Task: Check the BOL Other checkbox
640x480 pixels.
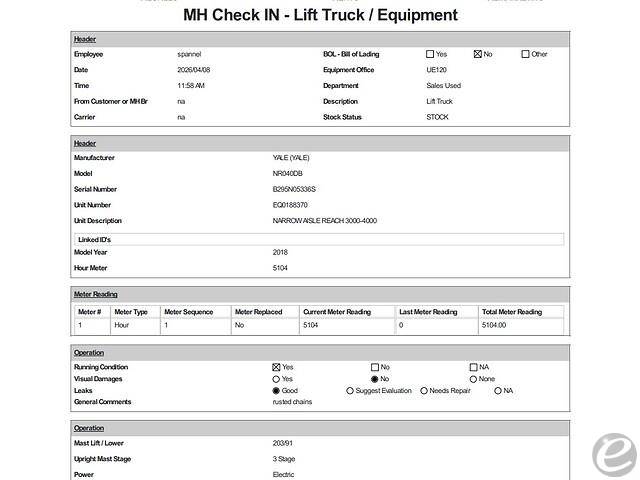Action: click(x=525, y=54)
